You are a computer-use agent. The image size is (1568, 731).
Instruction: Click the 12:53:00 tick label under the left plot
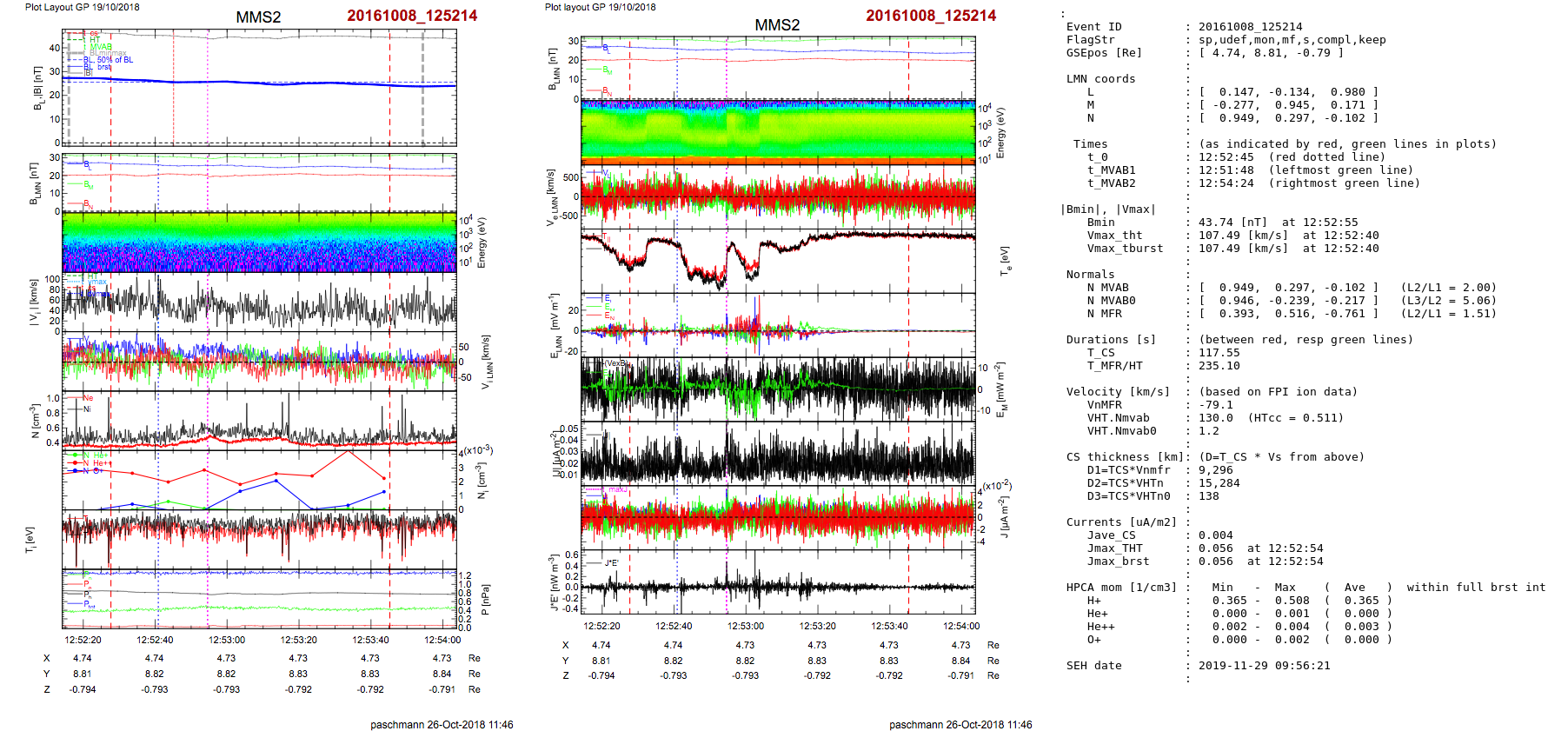coord(226,640)
